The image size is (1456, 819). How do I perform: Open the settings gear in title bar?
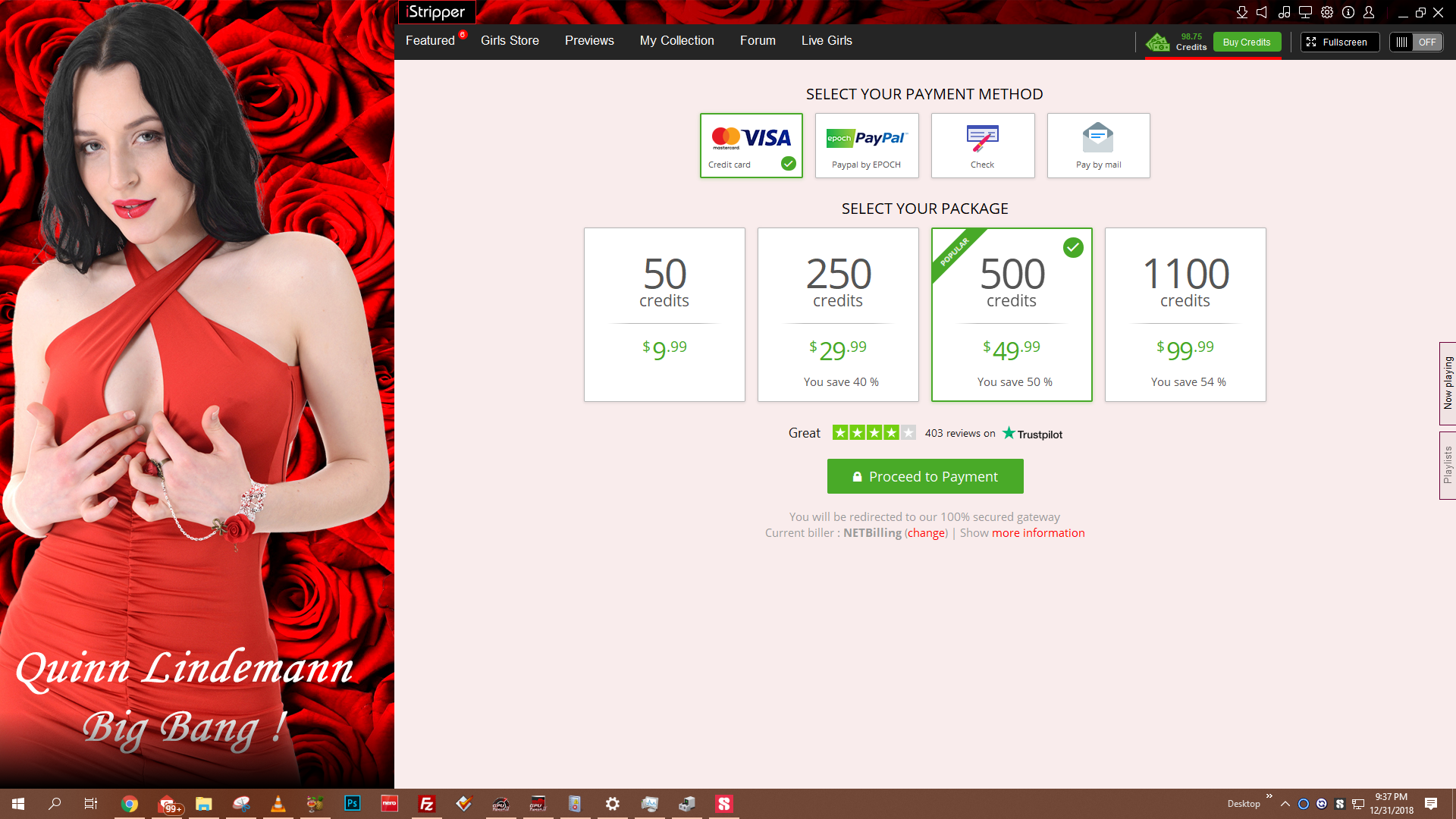(x=1327, y=12)
